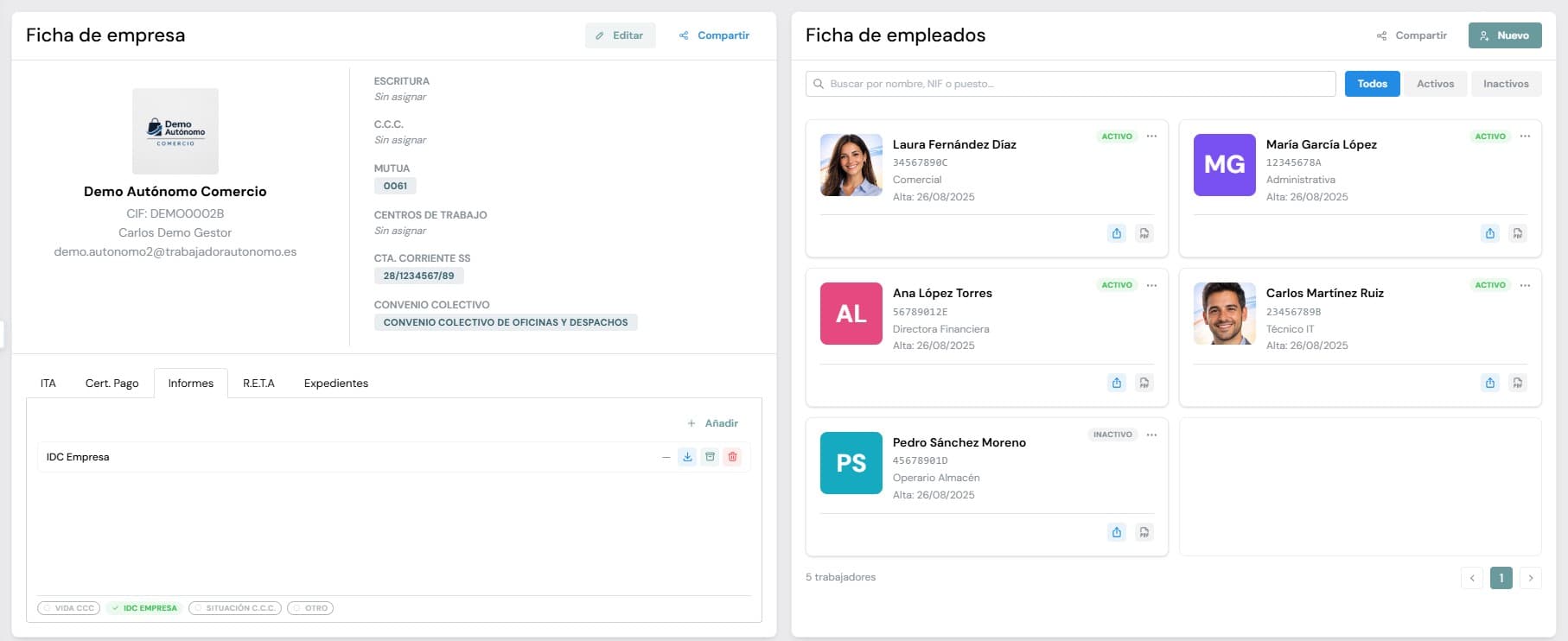Download the IDC Empresa report
The height and width of the screenshot is (641, 1568).
687,457
